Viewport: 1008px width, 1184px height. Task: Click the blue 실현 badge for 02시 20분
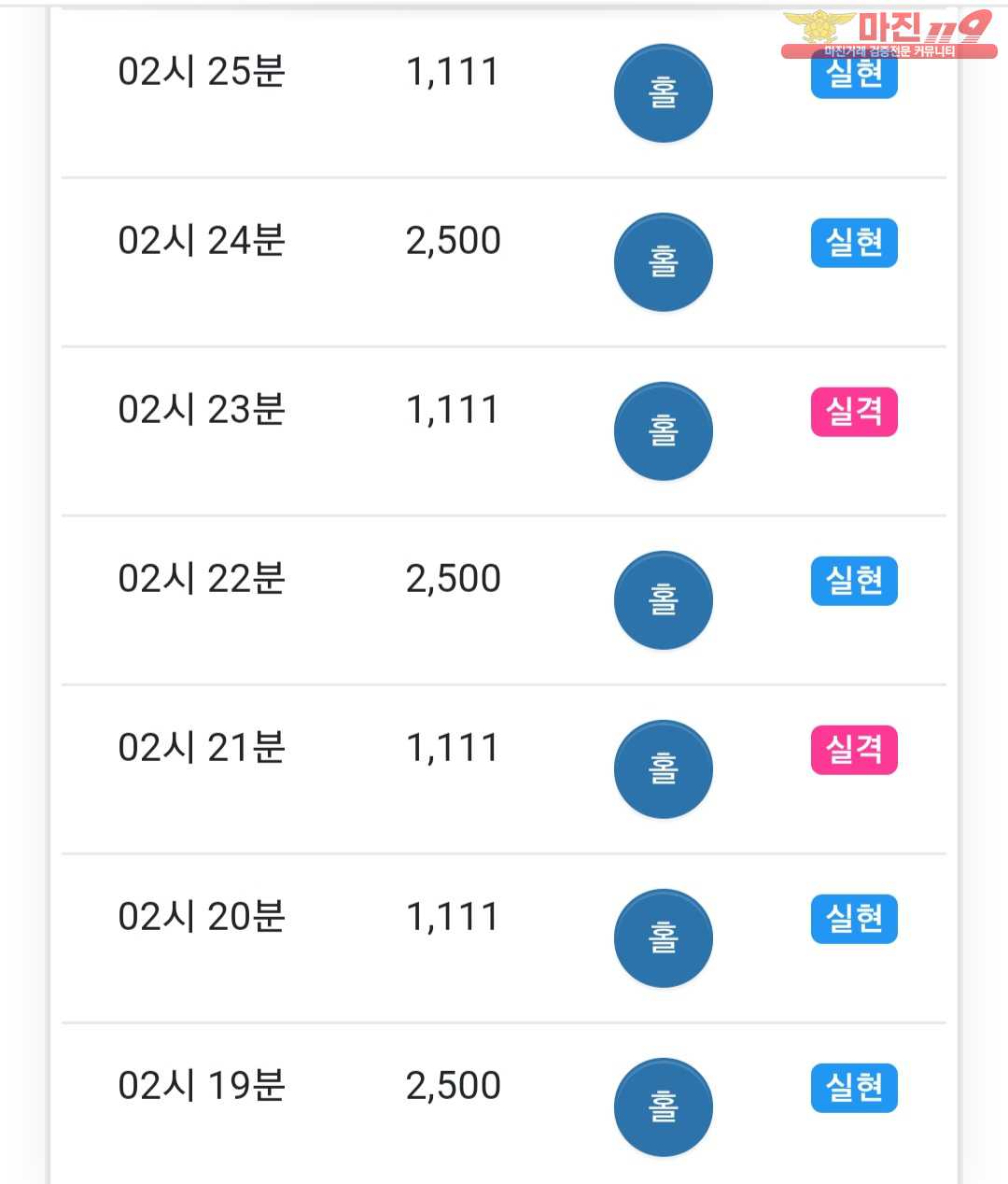[854, 919]
